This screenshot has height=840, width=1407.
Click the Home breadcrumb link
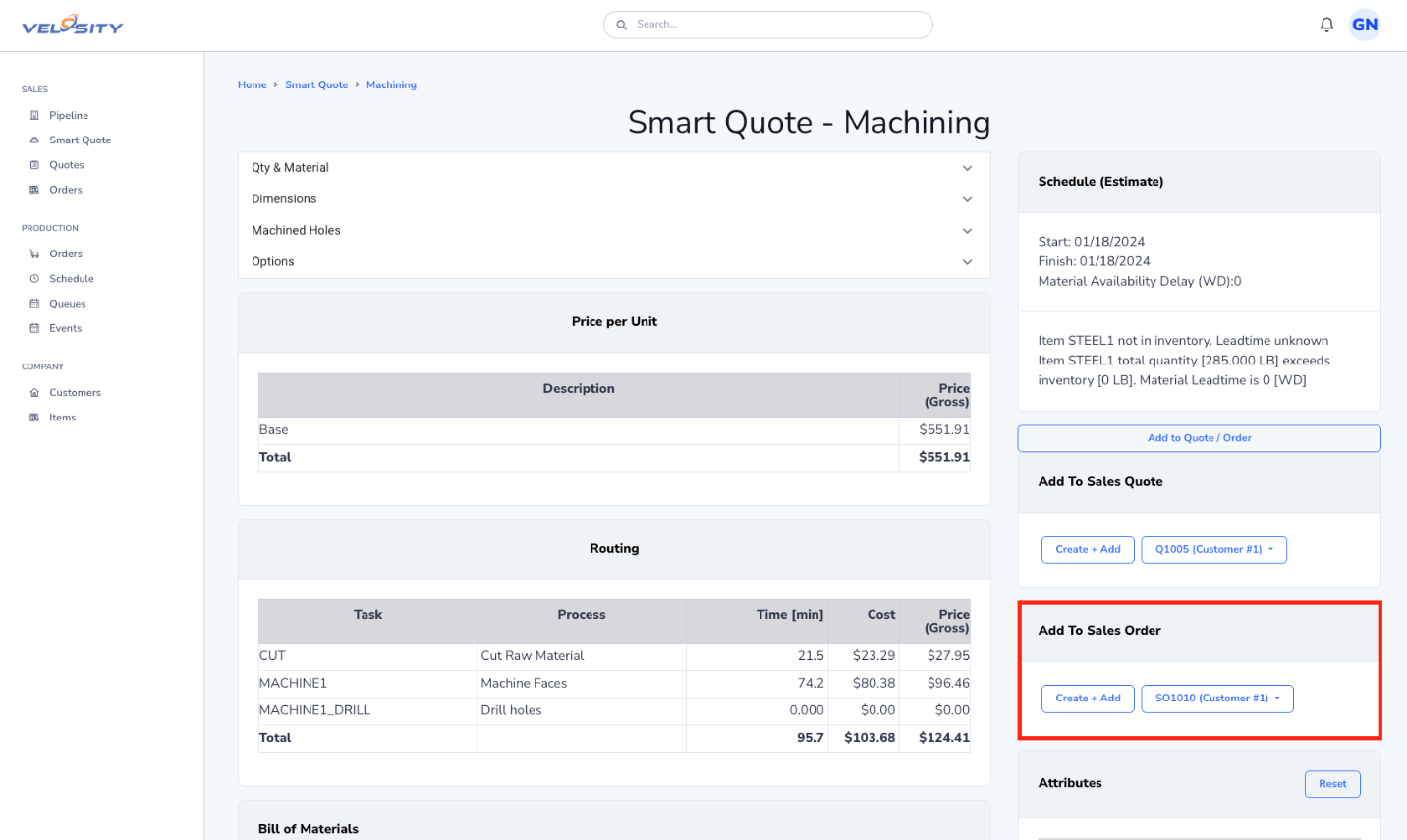point(253,85)
